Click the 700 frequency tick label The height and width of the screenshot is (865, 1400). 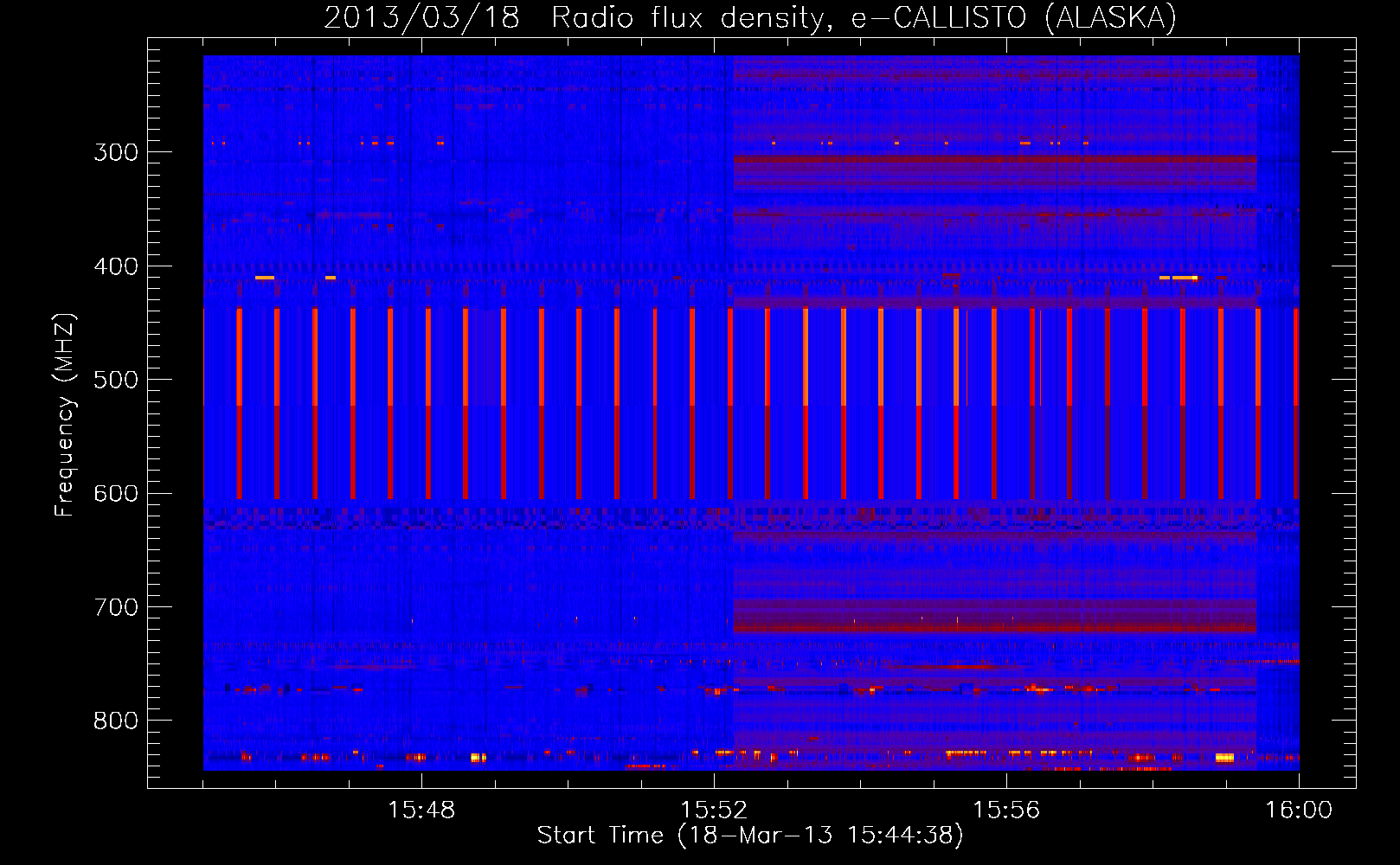click(x=116, y=607)
